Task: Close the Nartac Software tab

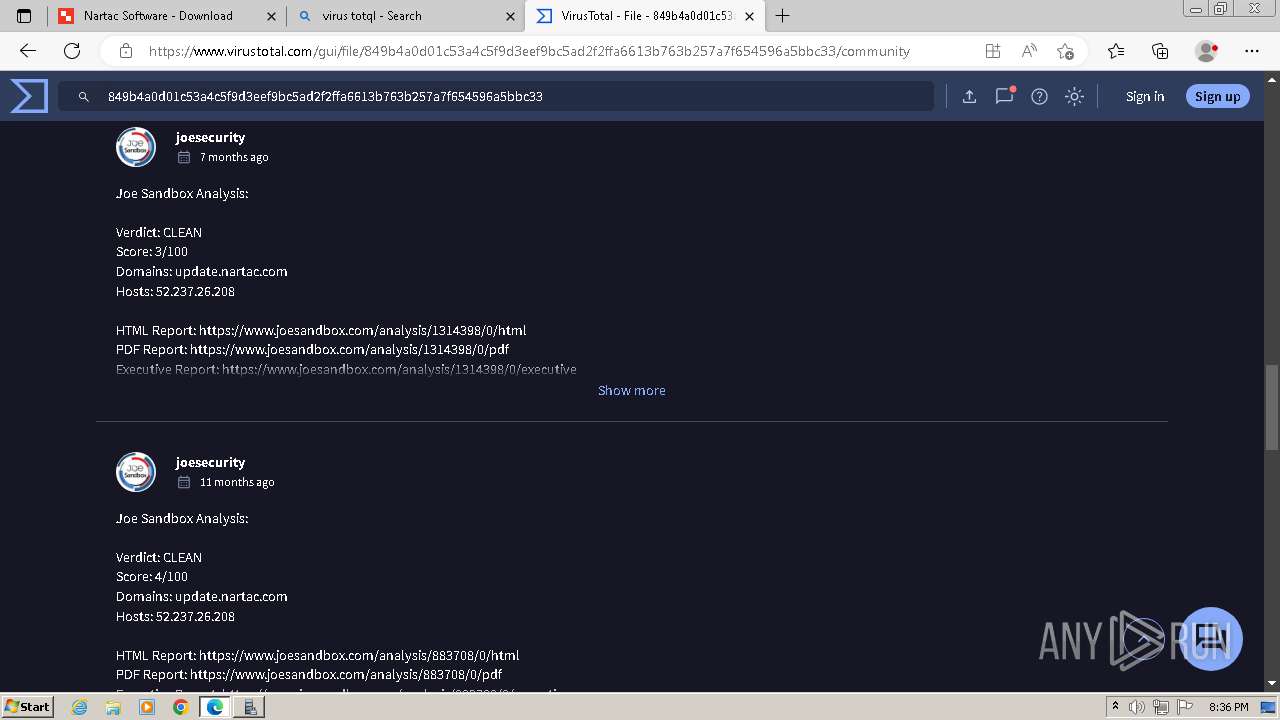Action: [x=272, y=16]
